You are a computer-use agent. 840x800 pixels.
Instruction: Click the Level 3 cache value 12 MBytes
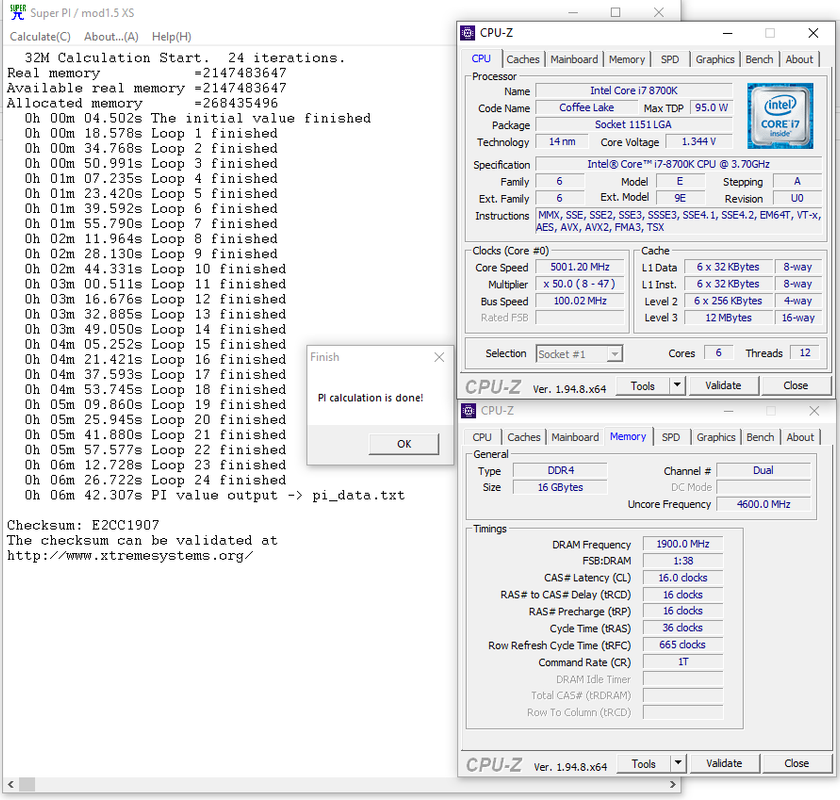click(728, 318)
